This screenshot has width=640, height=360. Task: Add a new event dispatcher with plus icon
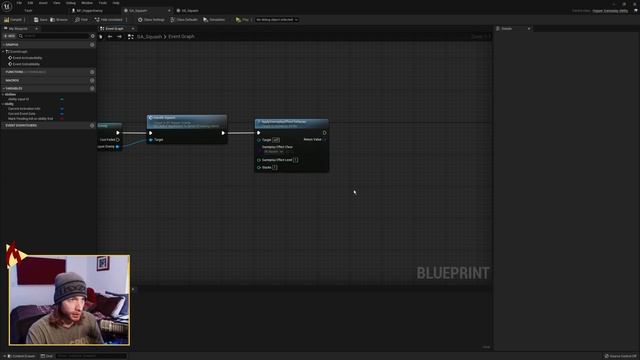point(92,125)
